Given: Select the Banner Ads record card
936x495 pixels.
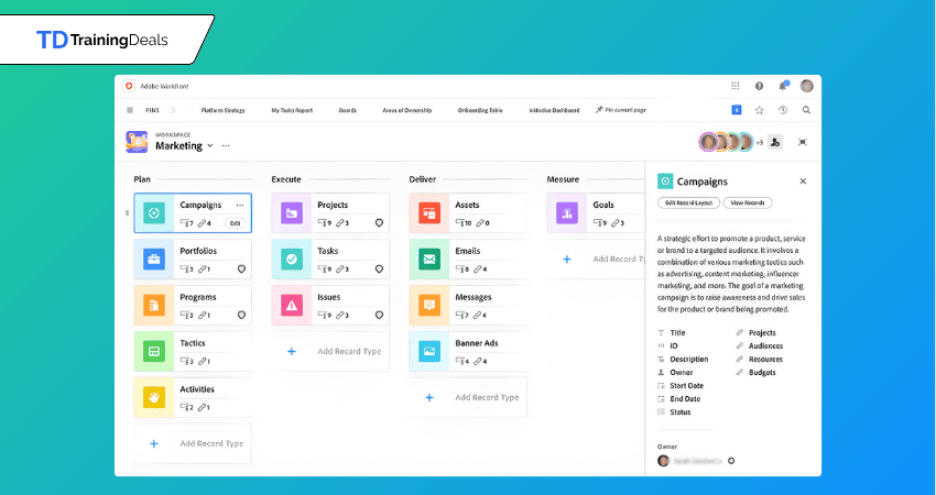Looking at the screenshot, I should (467, 351).
